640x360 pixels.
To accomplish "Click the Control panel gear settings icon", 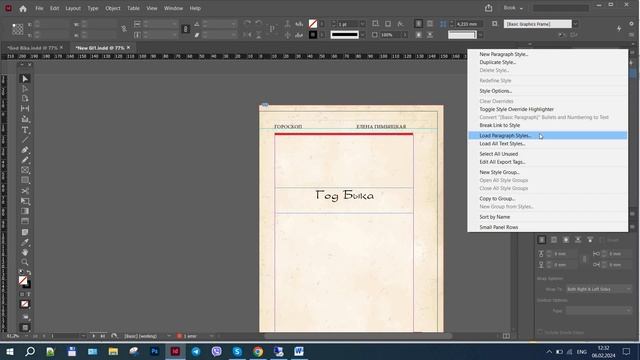I will [632, 24].
